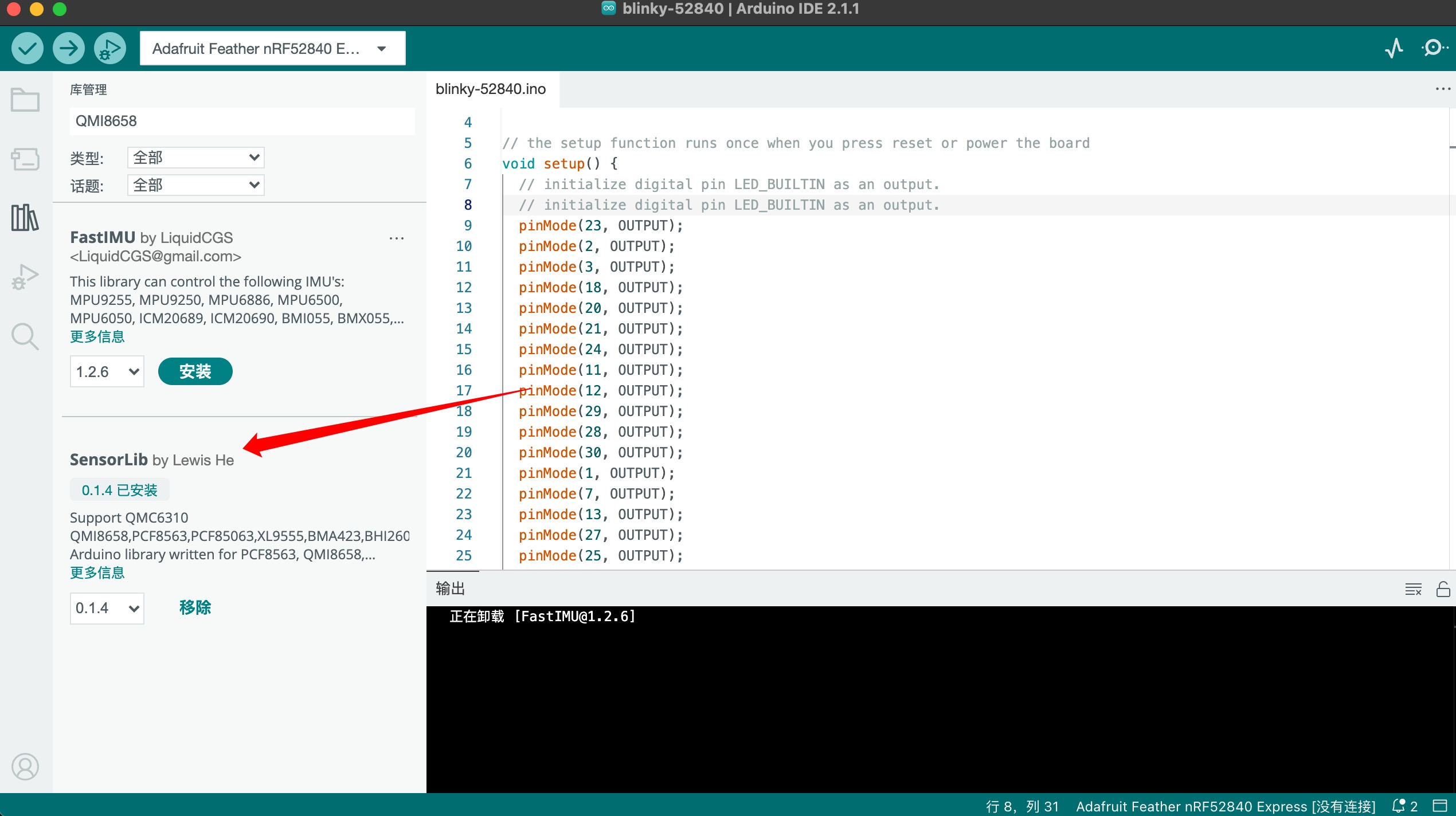This screenshot has height=816, width=1456.
Task: Open the Search sidebar panel
Action: click(x=25, y=336)
